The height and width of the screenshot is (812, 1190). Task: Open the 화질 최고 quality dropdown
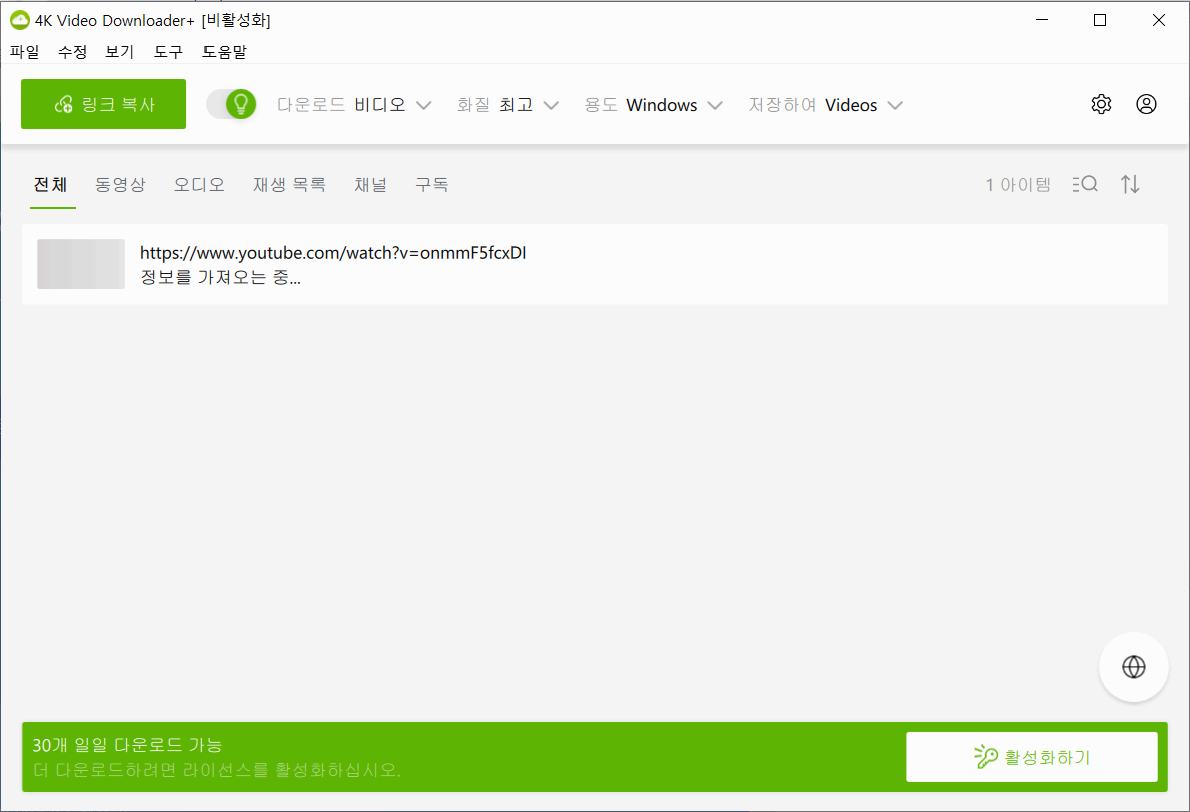click(508, 105)
